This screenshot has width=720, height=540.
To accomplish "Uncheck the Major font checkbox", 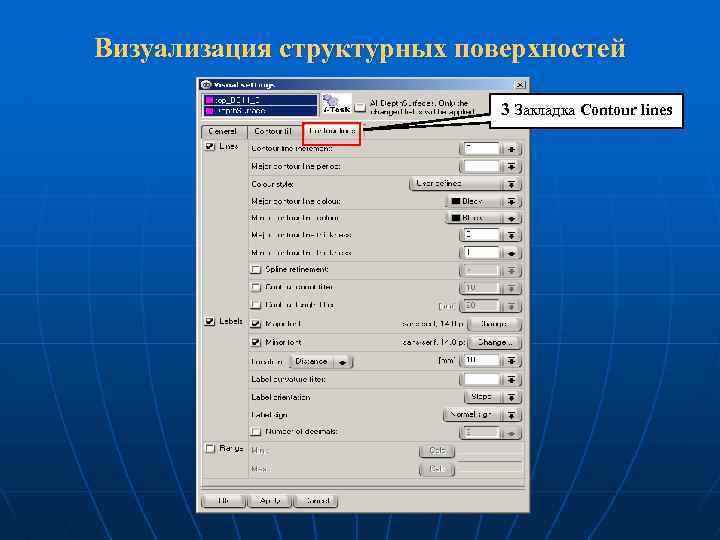I will pos(256,324).
